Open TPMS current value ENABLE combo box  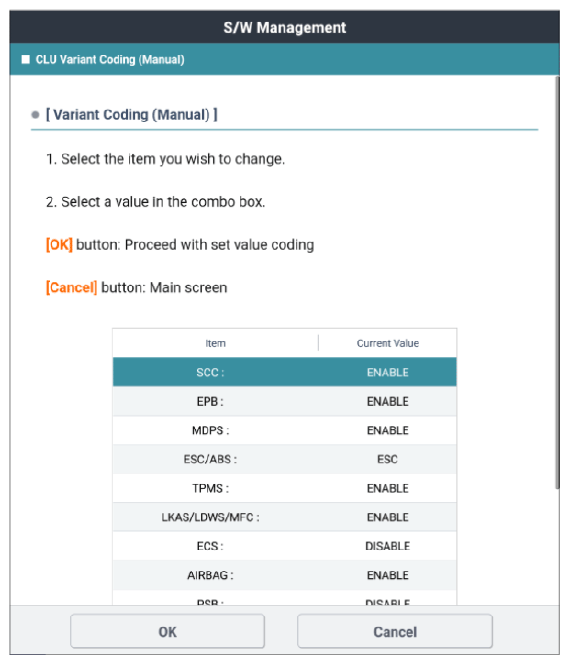point(387,488)
